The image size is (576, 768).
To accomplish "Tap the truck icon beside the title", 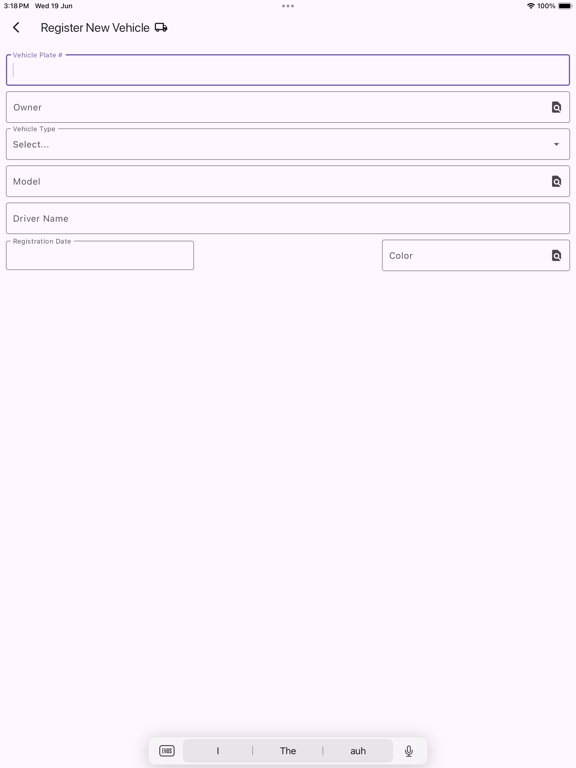I will tap(161, 27).
